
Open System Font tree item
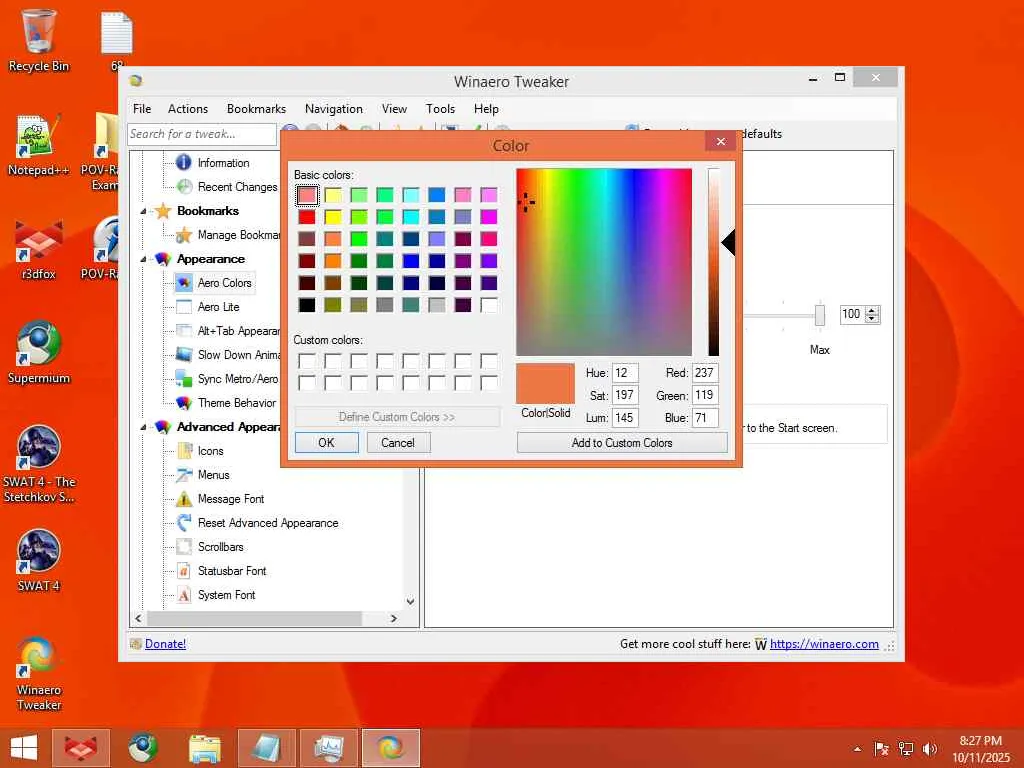(x=227, y=595)
